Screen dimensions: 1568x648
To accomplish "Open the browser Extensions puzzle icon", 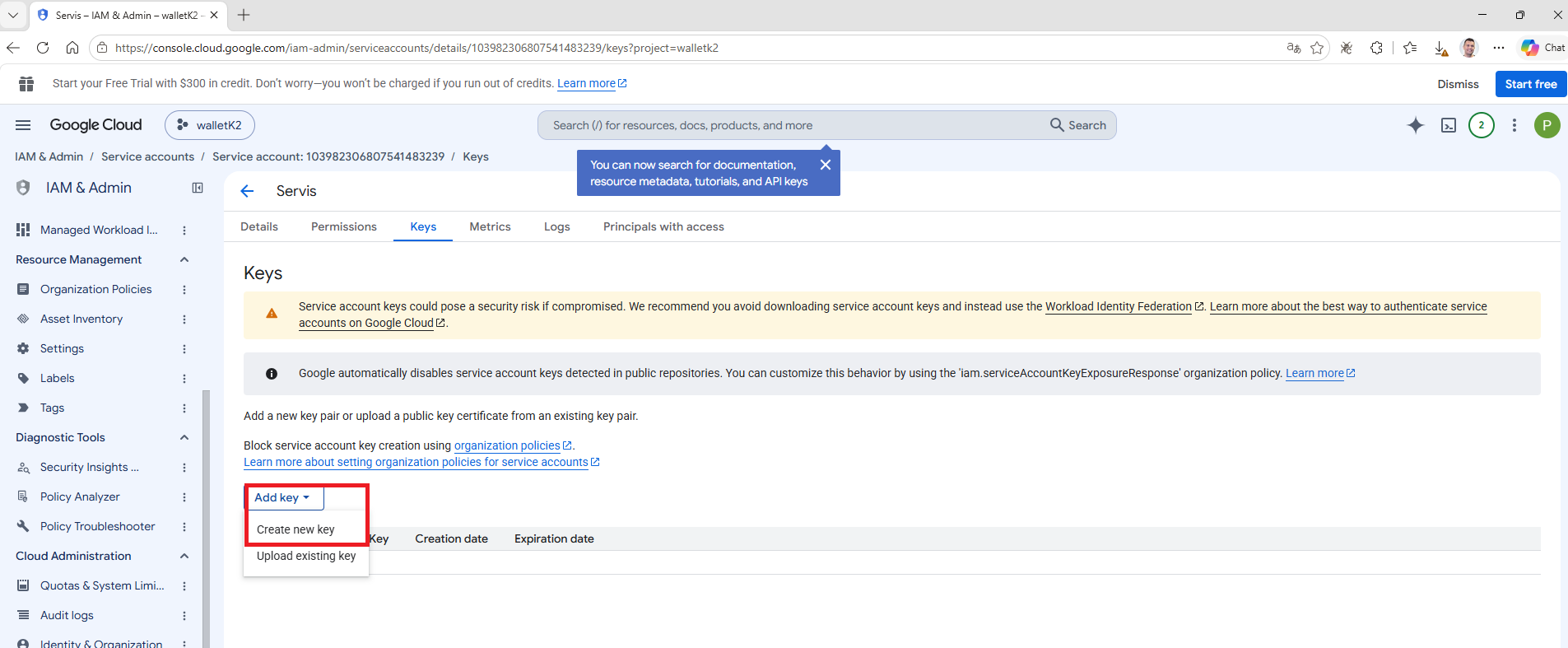I will pyautogui.click(x=1376, y=48).
